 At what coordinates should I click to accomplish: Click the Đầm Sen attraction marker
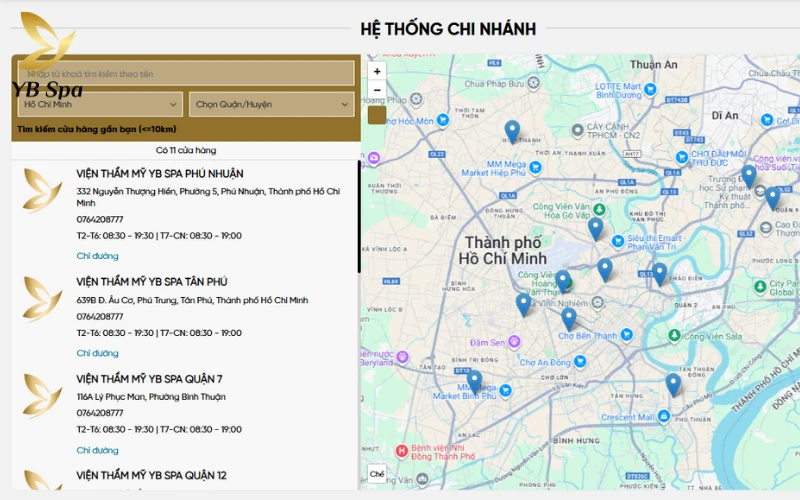(x=514, y=342)
